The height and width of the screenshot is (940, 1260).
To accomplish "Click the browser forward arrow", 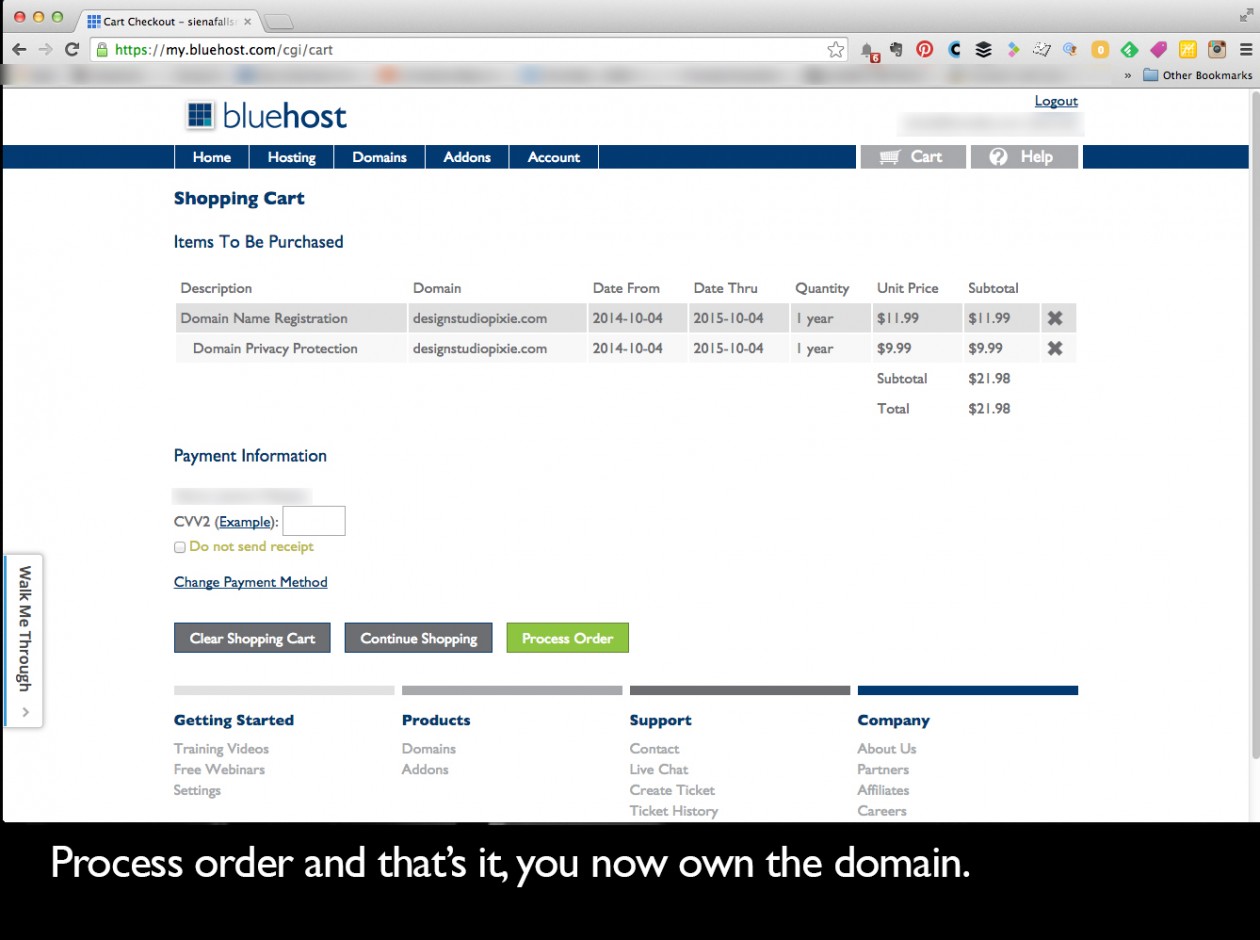I will [45, 49].
